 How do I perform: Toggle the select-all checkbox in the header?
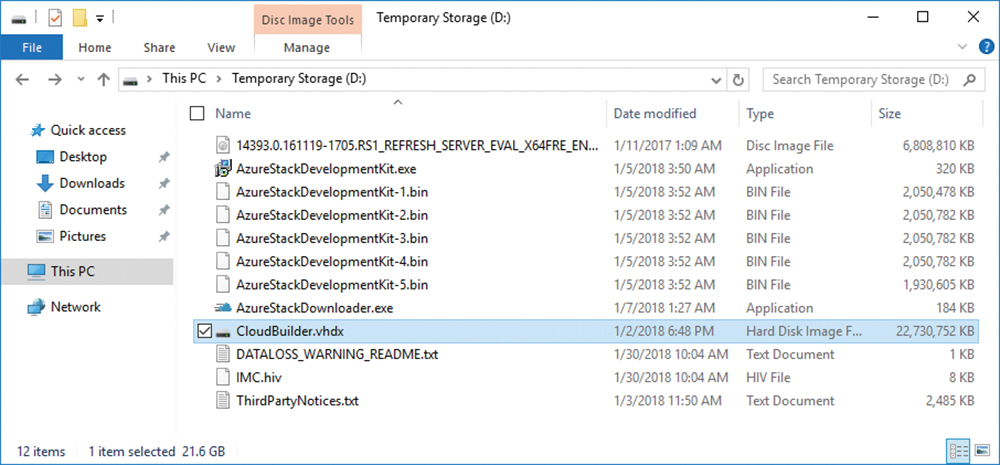coord(197,114)
